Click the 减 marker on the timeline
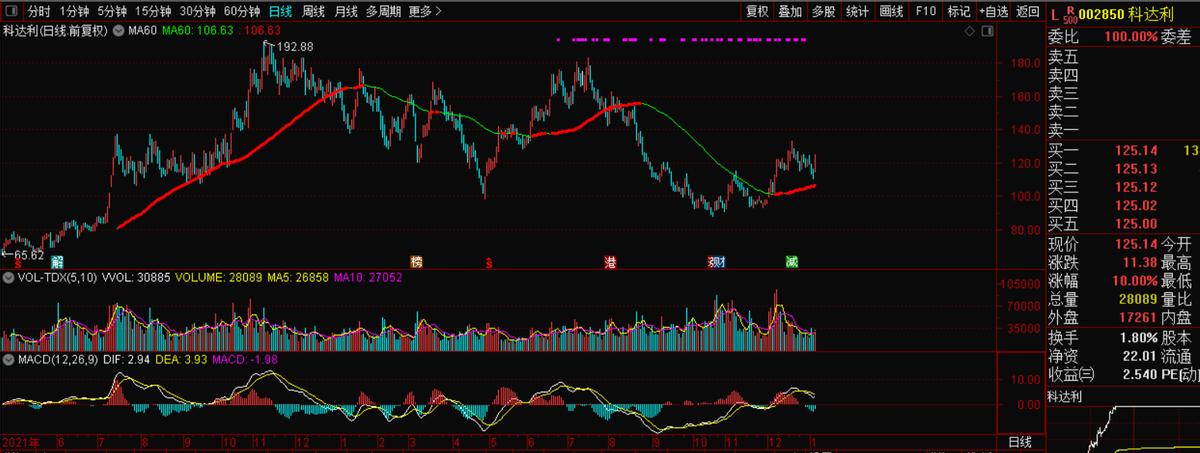Image resolution: width=1200 pixels, height=453 pixels. [x=791, y=262]
